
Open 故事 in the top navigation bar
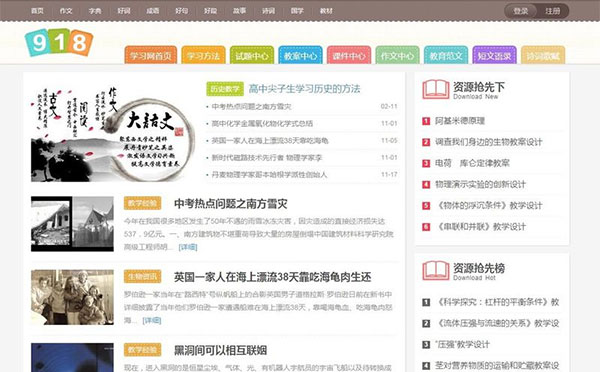[x=239, y=11]
